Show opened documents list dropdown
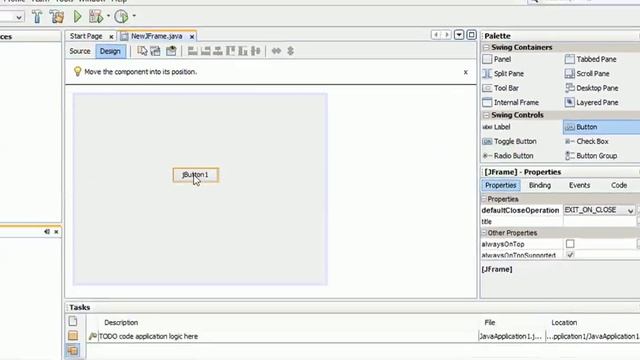The height and width of the screenshot is (360, 640). coord(459,35)
